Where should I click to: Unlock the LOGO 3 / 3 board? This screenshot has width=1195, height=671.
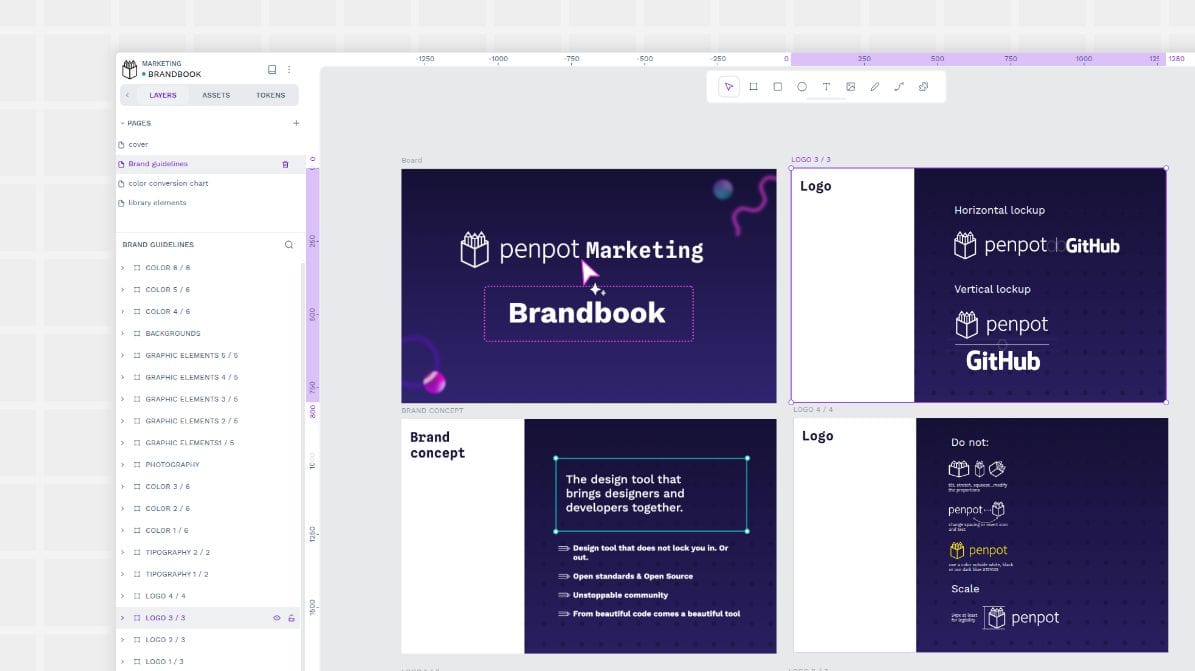[290, 617]
